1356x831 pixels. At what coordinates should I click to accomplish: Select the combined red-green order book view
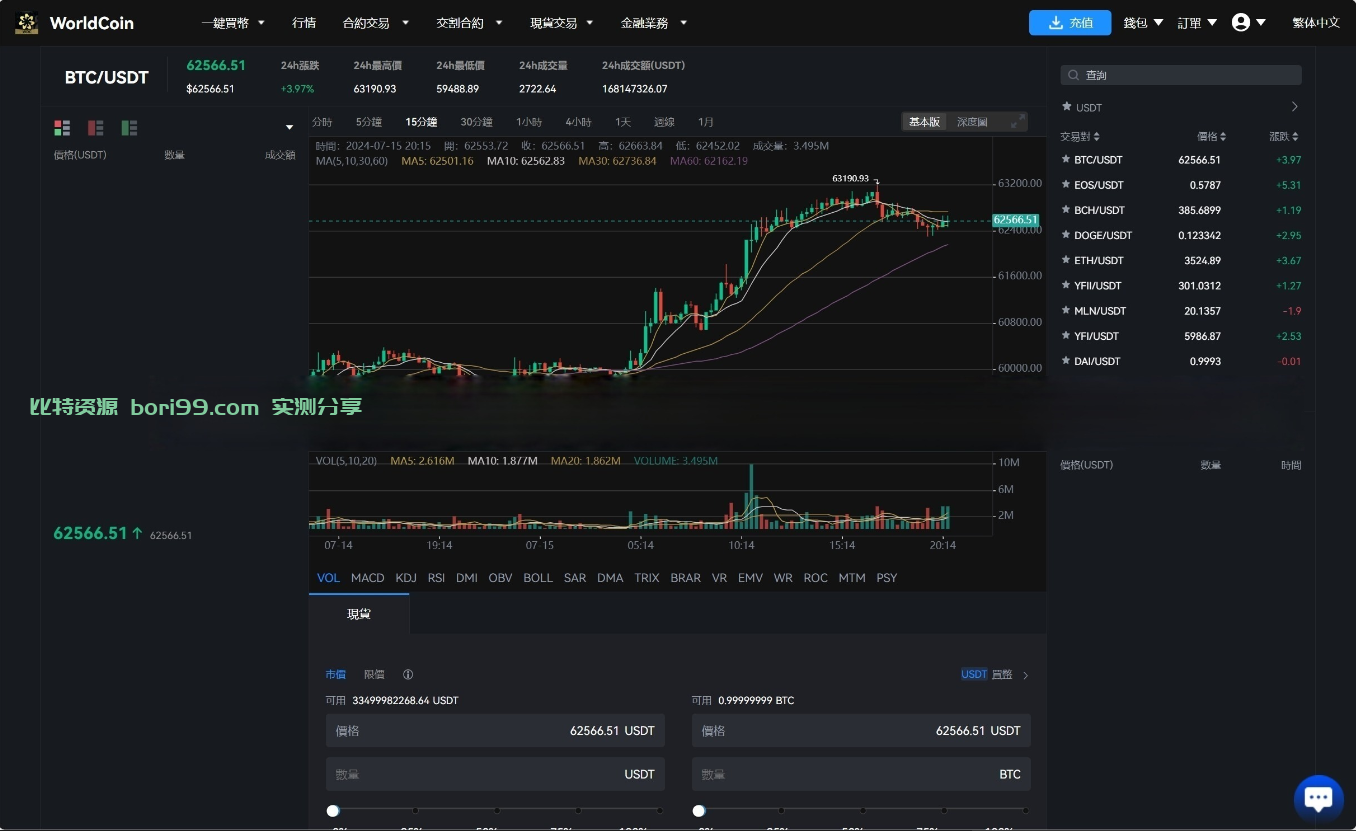pyautogui.click(x=62, y=127)
